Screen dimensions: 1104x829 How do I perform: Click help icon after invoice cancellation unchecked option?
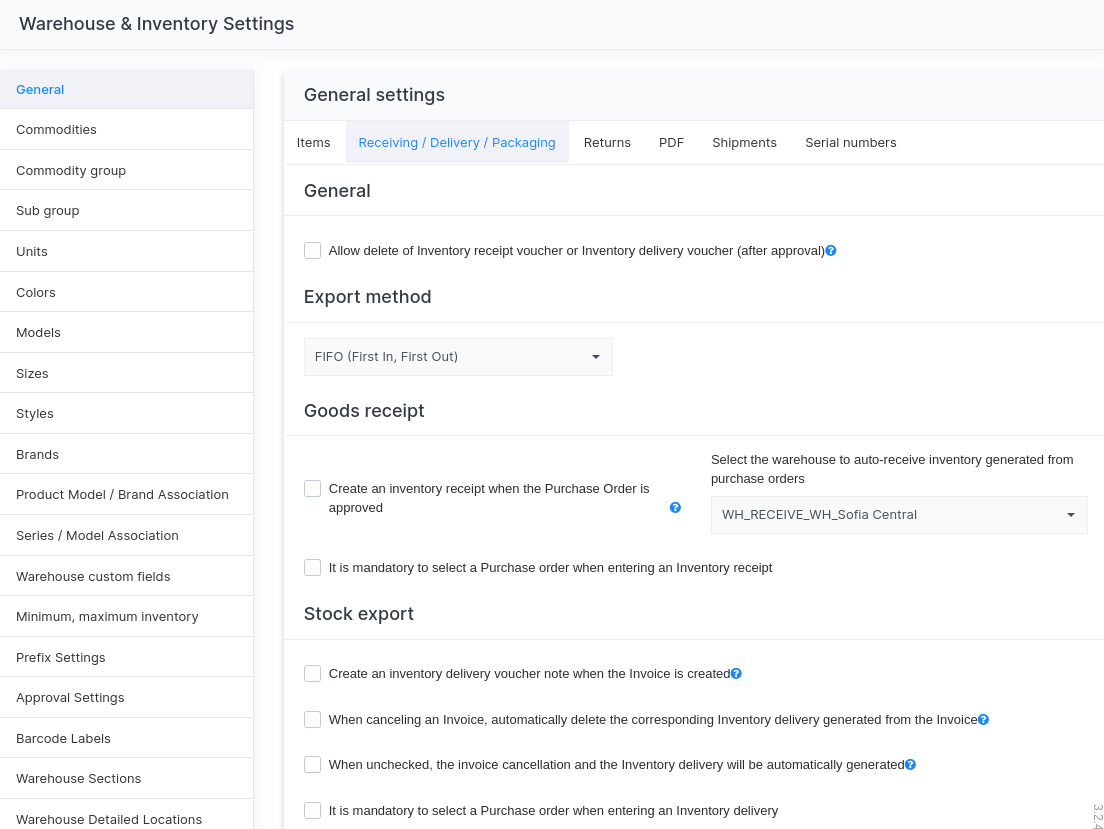[x=910, y=765]
